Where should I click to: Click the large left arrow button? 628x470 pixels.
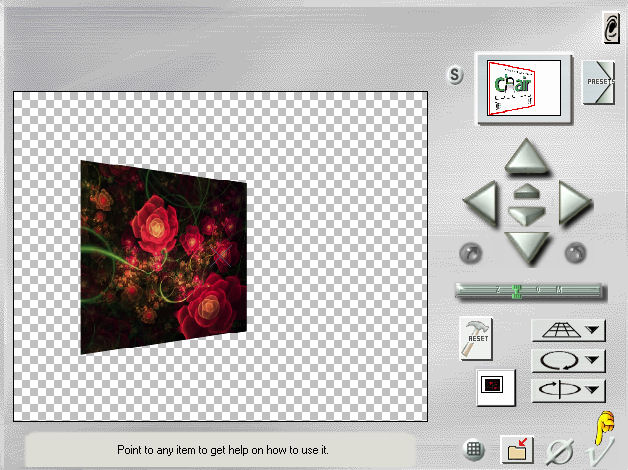point(481,203)
